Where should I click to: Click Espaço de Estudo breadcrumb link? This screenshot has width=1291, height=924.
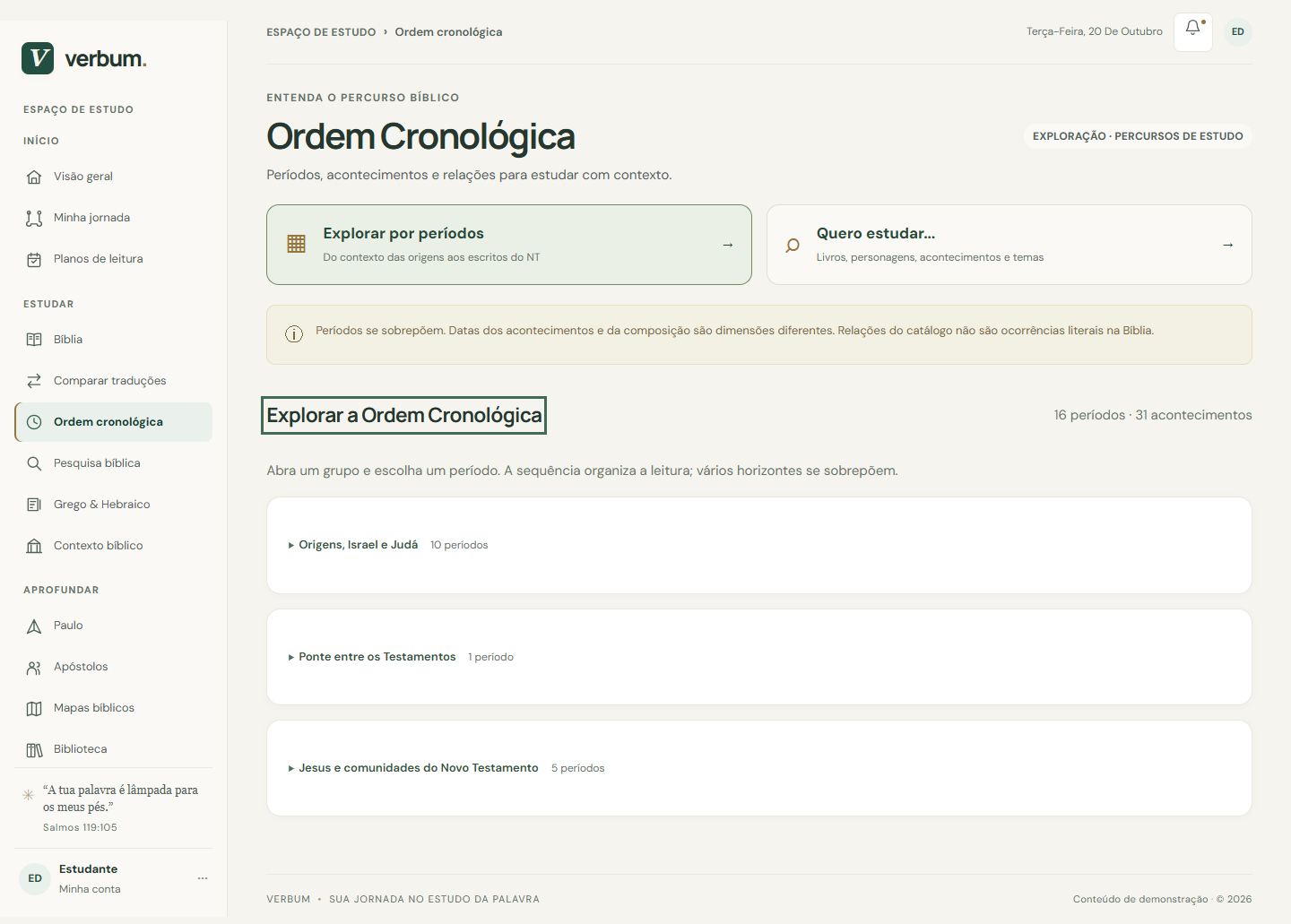[x=321, y=32]
